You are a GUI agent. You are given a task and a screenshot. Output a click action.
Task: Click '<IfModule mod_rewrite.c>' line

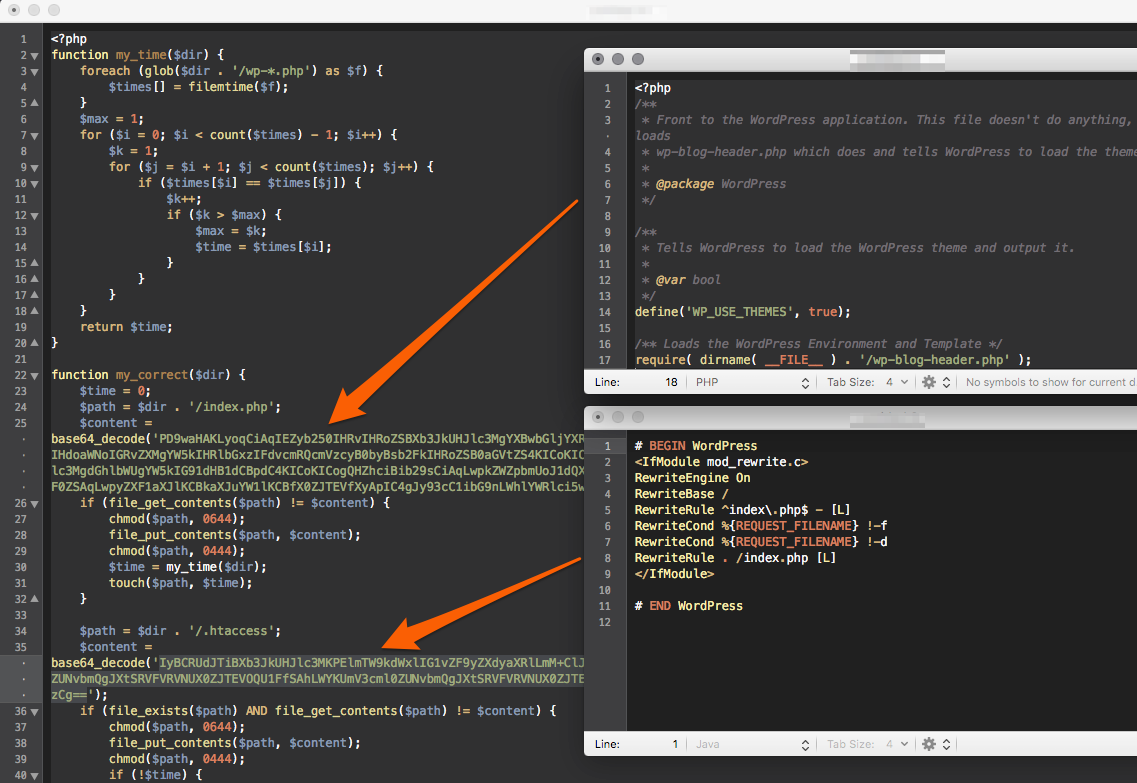click(x=722, y=462)
